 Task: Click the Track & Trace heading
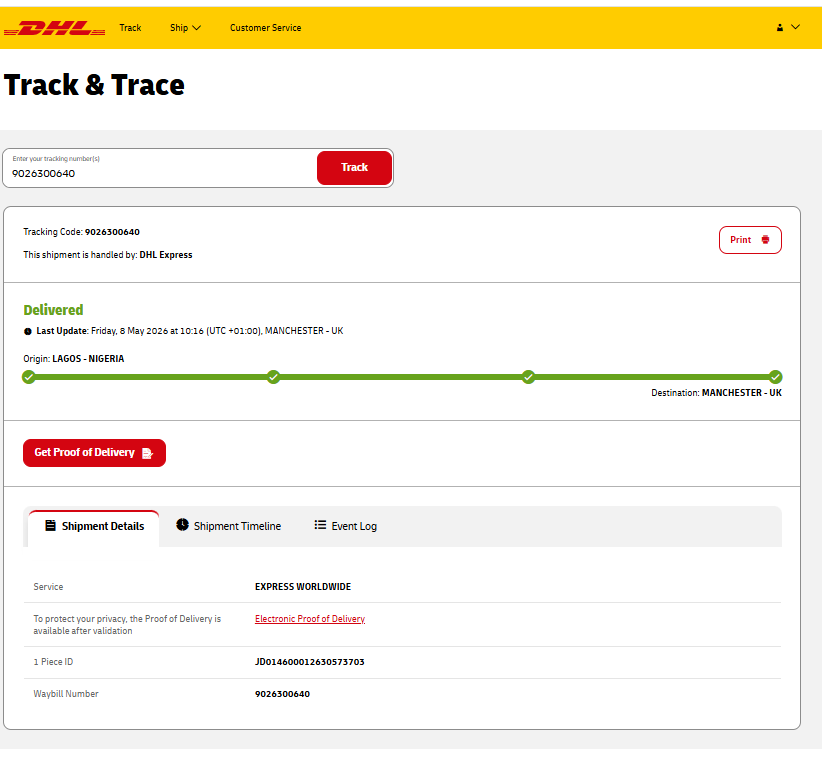[94, 85]
